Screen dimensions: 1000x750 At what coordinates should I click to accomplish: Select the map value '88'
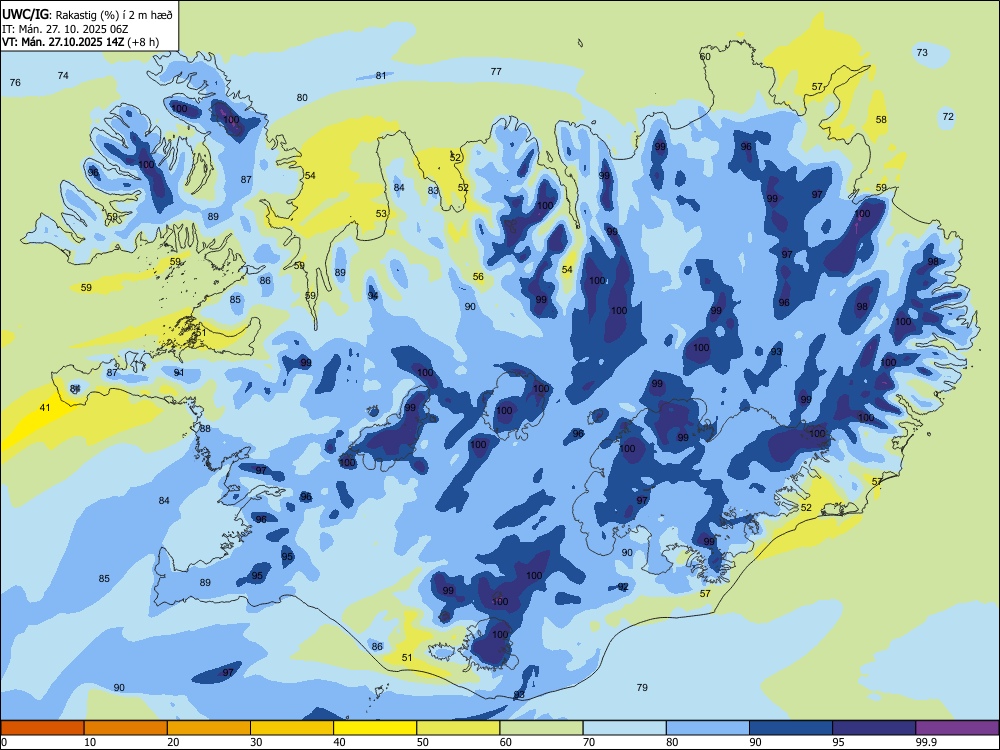tap(205, 428)
